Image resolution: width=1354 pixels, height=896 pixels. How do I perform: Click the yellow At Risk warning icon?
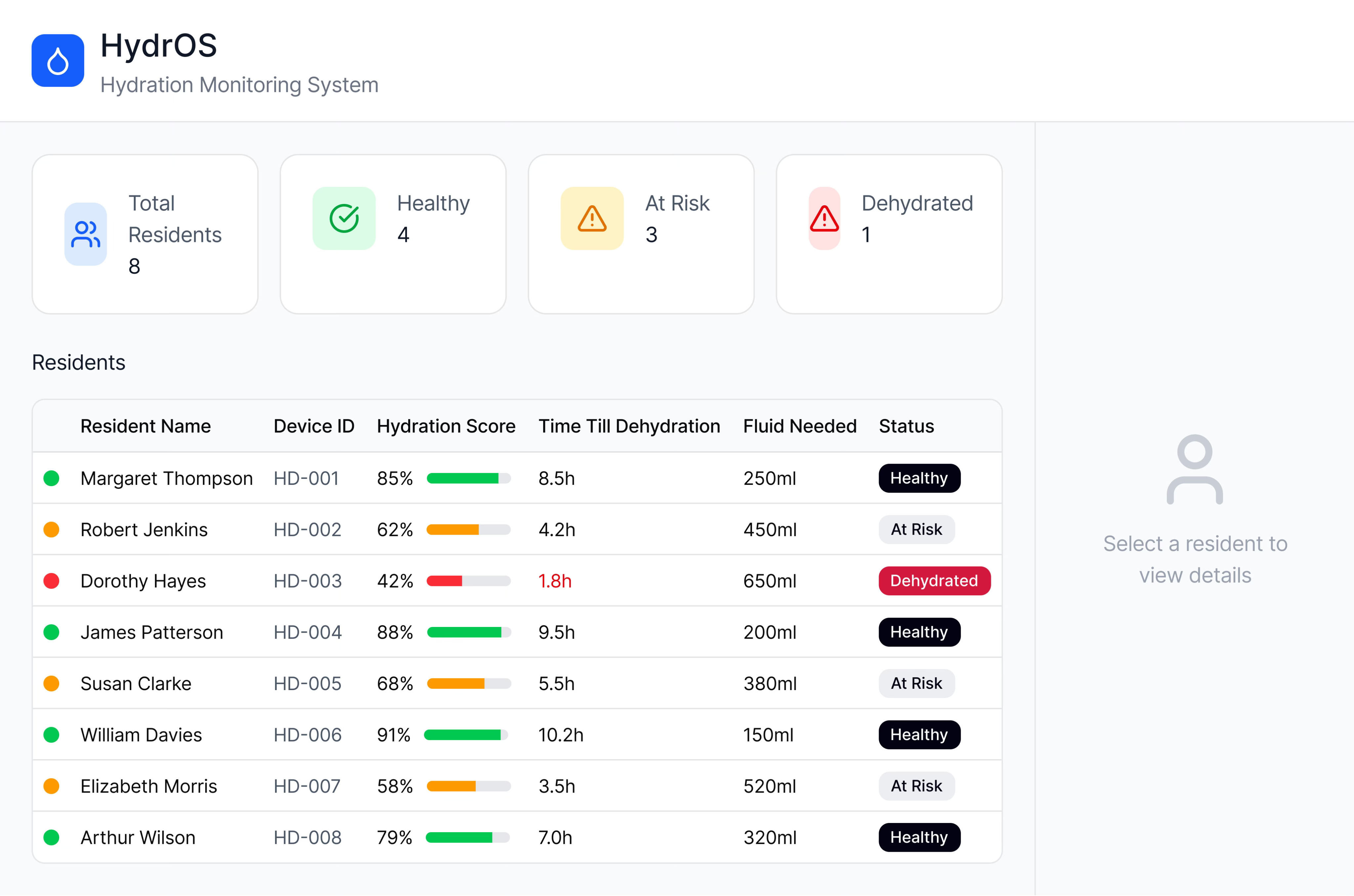pos(592,218)
